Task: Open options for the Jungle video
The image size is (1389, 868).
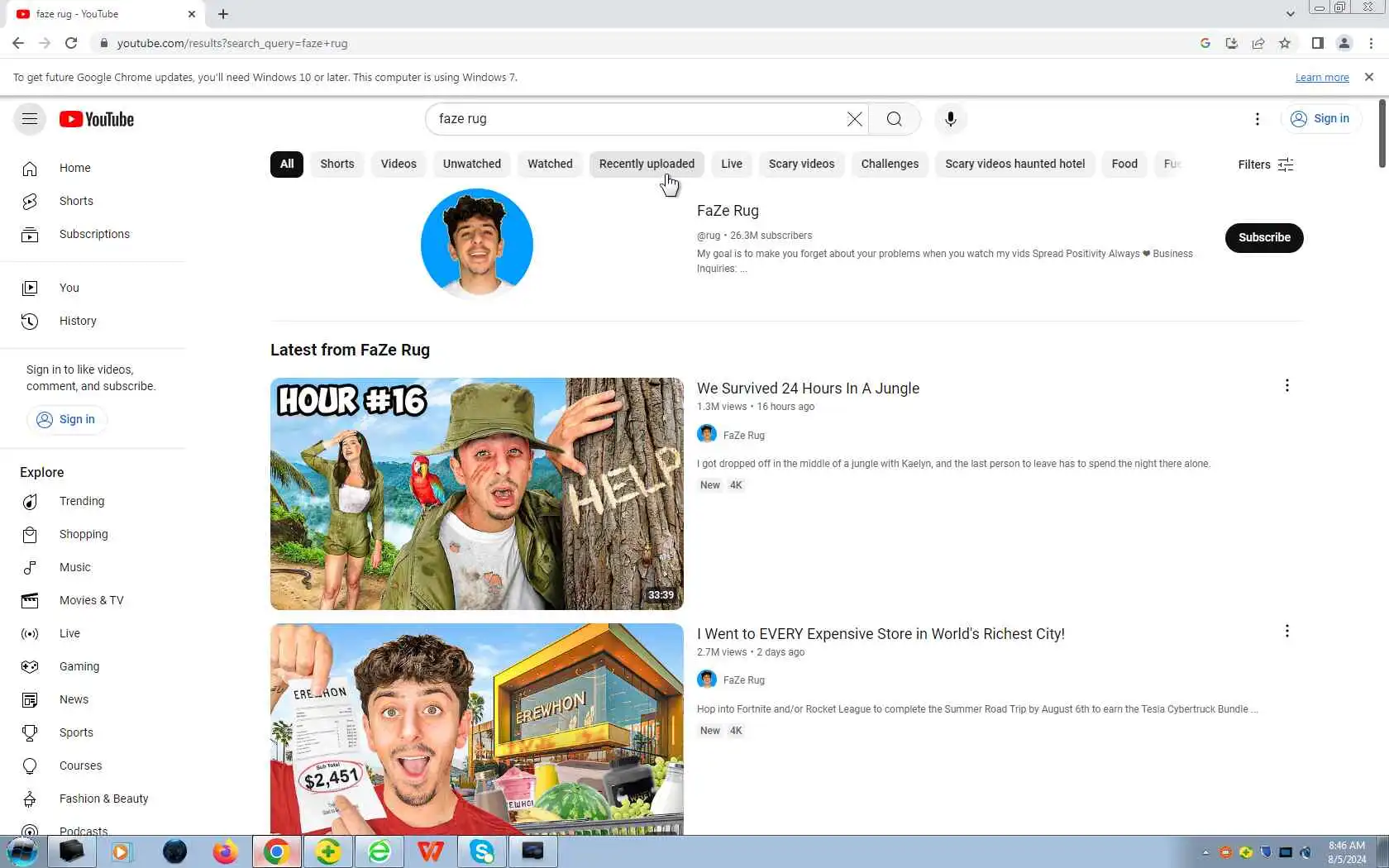Action: (x=1286, y=386)
